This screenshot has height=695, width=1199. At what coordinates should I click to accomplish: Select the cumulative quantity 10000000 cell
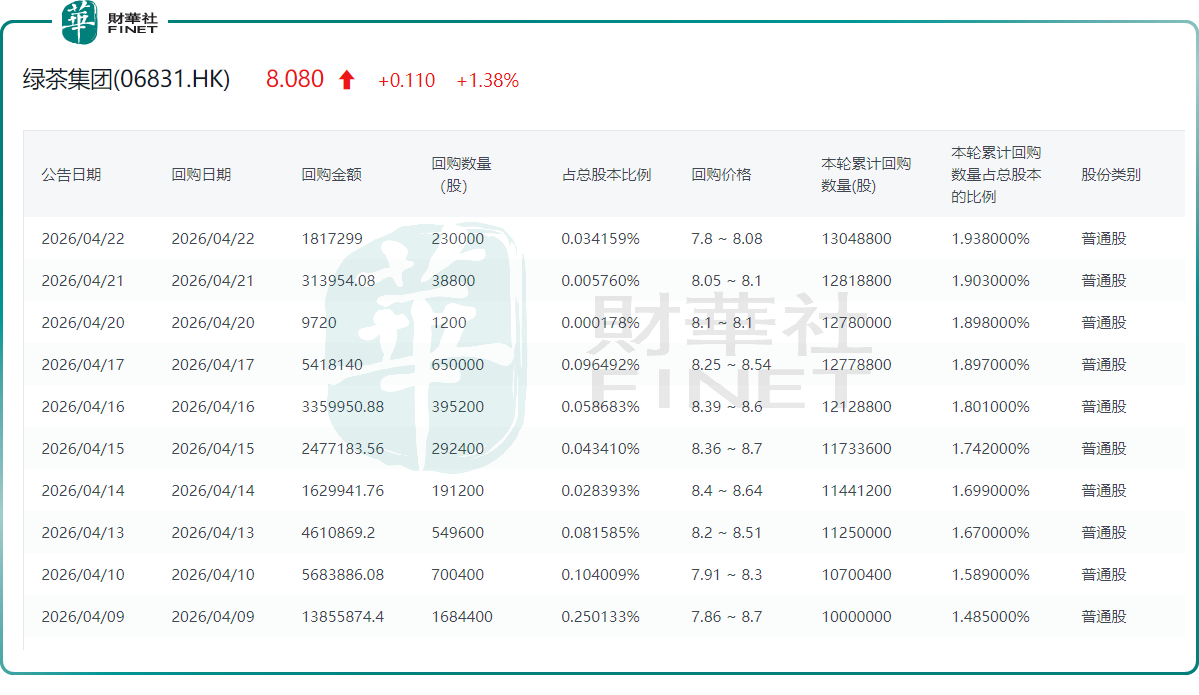(856, 617)
